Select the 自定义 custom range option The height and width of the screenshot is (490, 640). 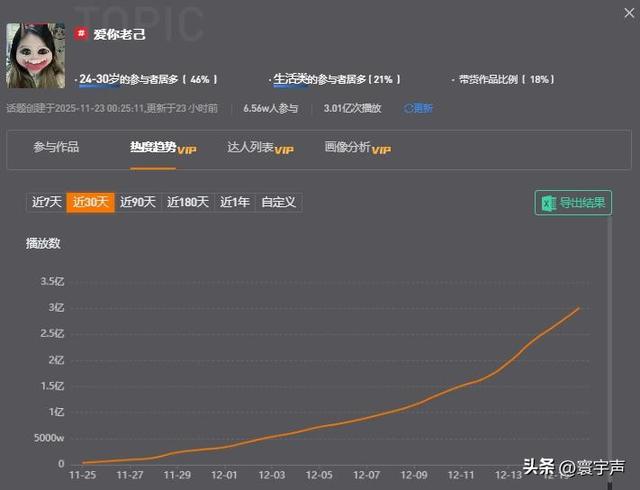tap(278, 202)
